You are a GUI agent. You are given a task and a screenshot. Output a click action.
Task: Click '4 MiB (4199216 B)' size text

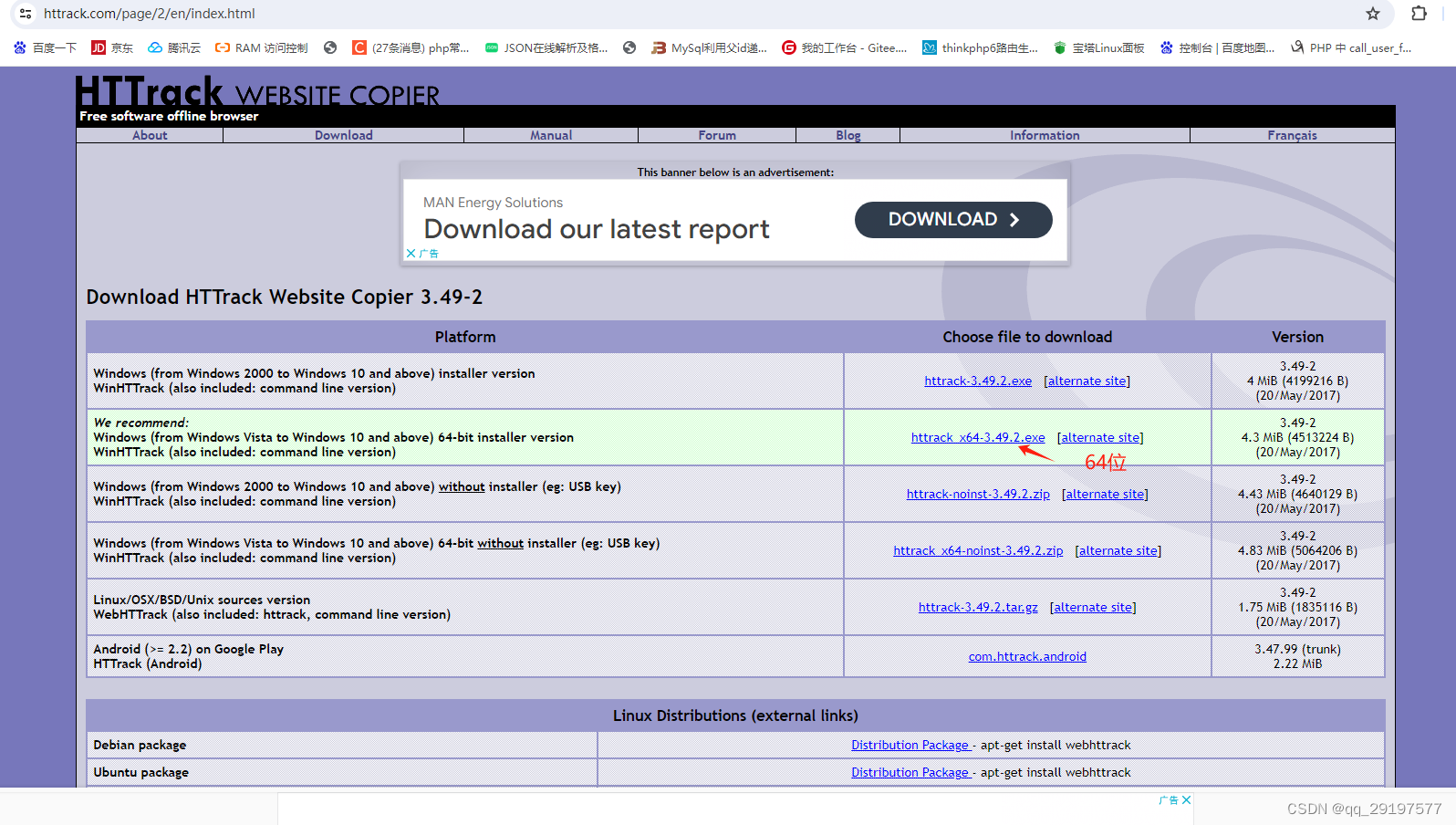[x=1297, y=381]
